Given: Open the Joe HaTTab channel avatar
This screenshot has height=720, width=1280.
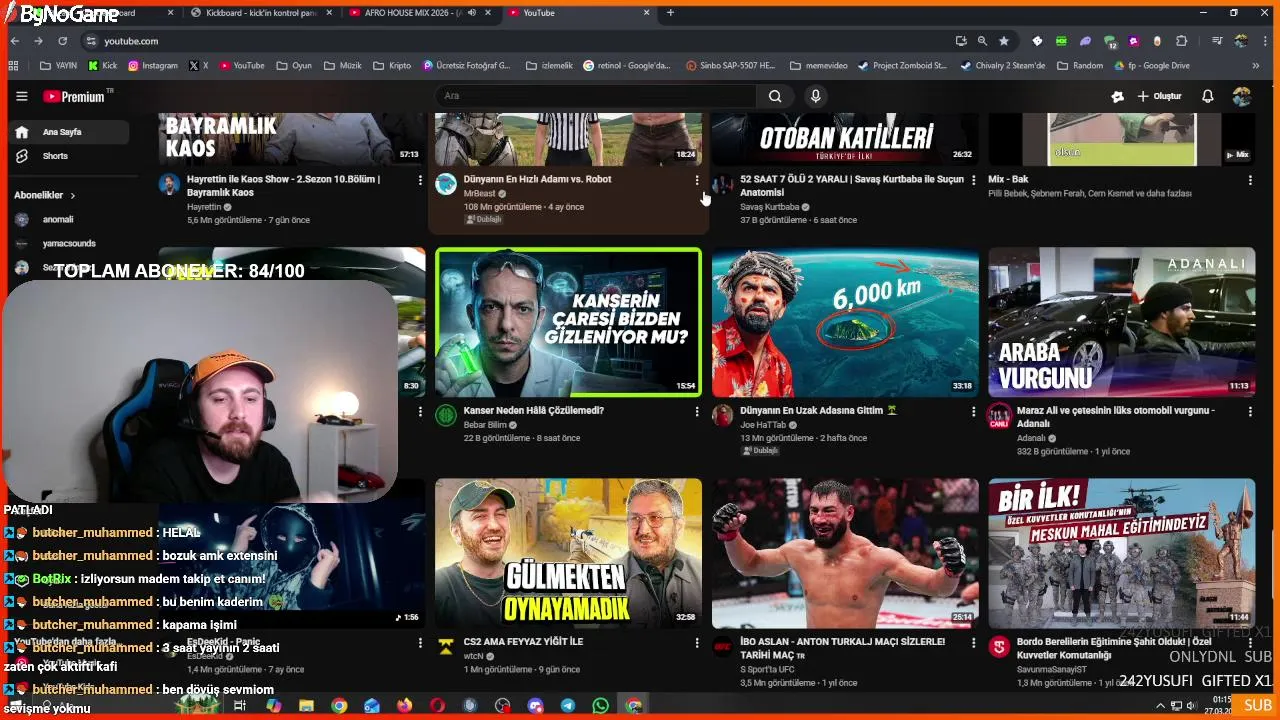Looking at the screenshot, I should tap(722, 415).
